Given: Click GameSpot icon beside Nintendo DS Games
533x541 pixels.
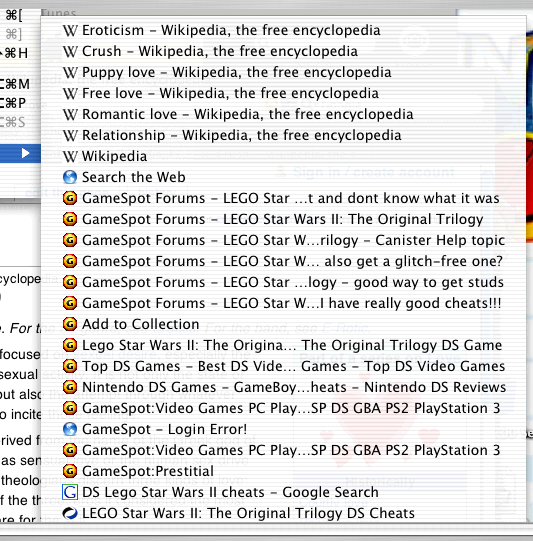Looking at the screenshot, I should (x=70, y=387).
